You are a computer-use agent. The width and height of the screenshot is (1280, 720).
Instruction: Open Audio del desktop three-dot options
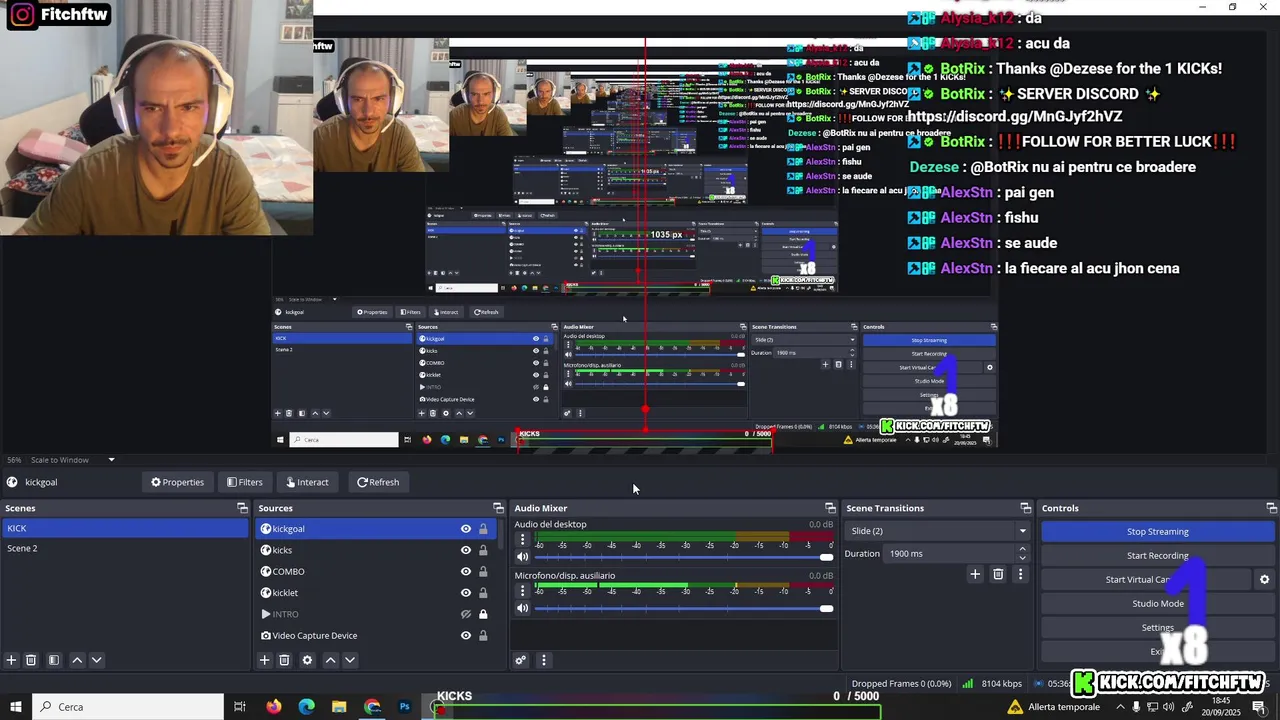coord(522,539)
